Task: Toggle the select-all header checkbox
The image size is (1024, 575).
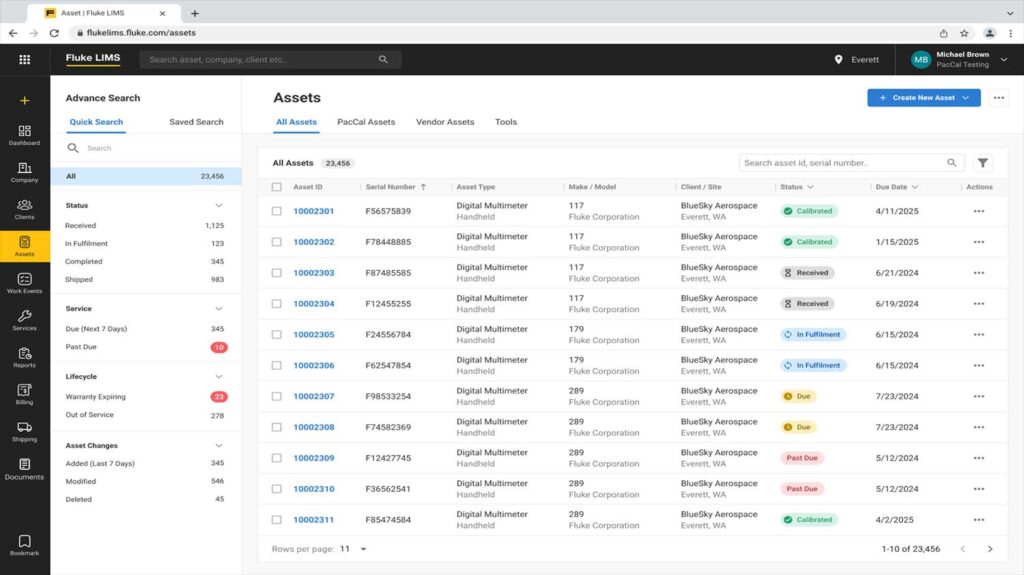Action: pyautogui.click(x=277, y=187)
